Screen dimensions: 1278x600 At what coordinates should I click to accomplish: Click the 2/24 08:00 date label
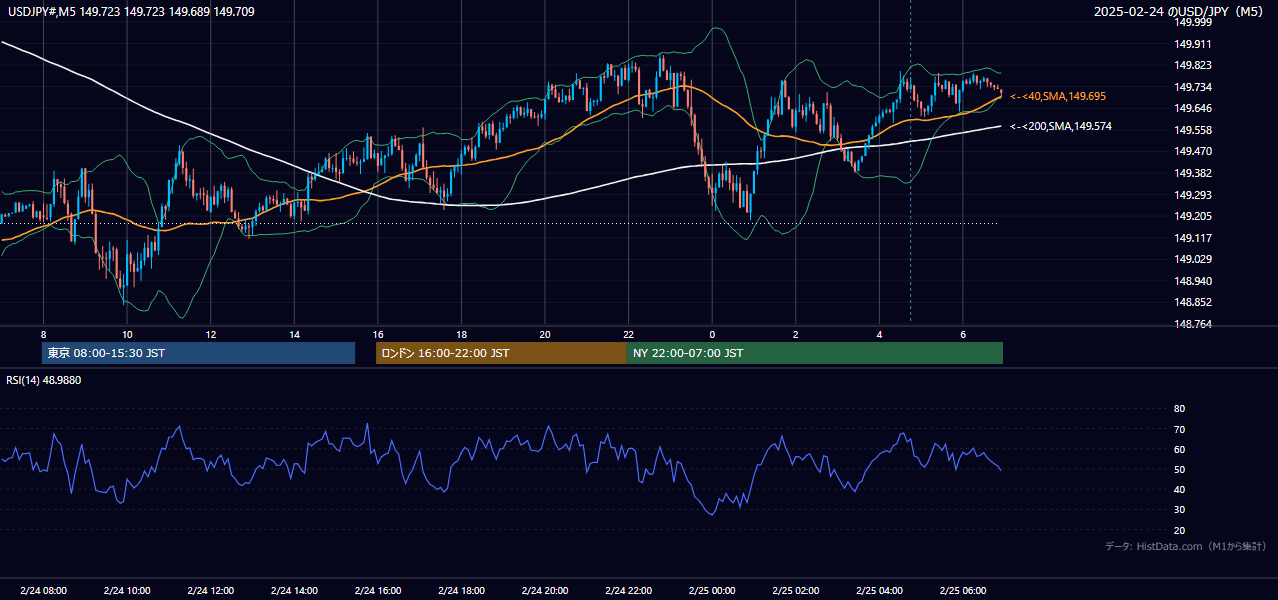tap(43, 591)
